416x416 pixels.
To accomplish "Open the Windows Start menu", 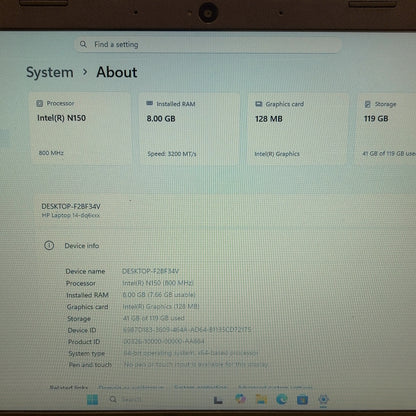I will click(x=92, y=399).
